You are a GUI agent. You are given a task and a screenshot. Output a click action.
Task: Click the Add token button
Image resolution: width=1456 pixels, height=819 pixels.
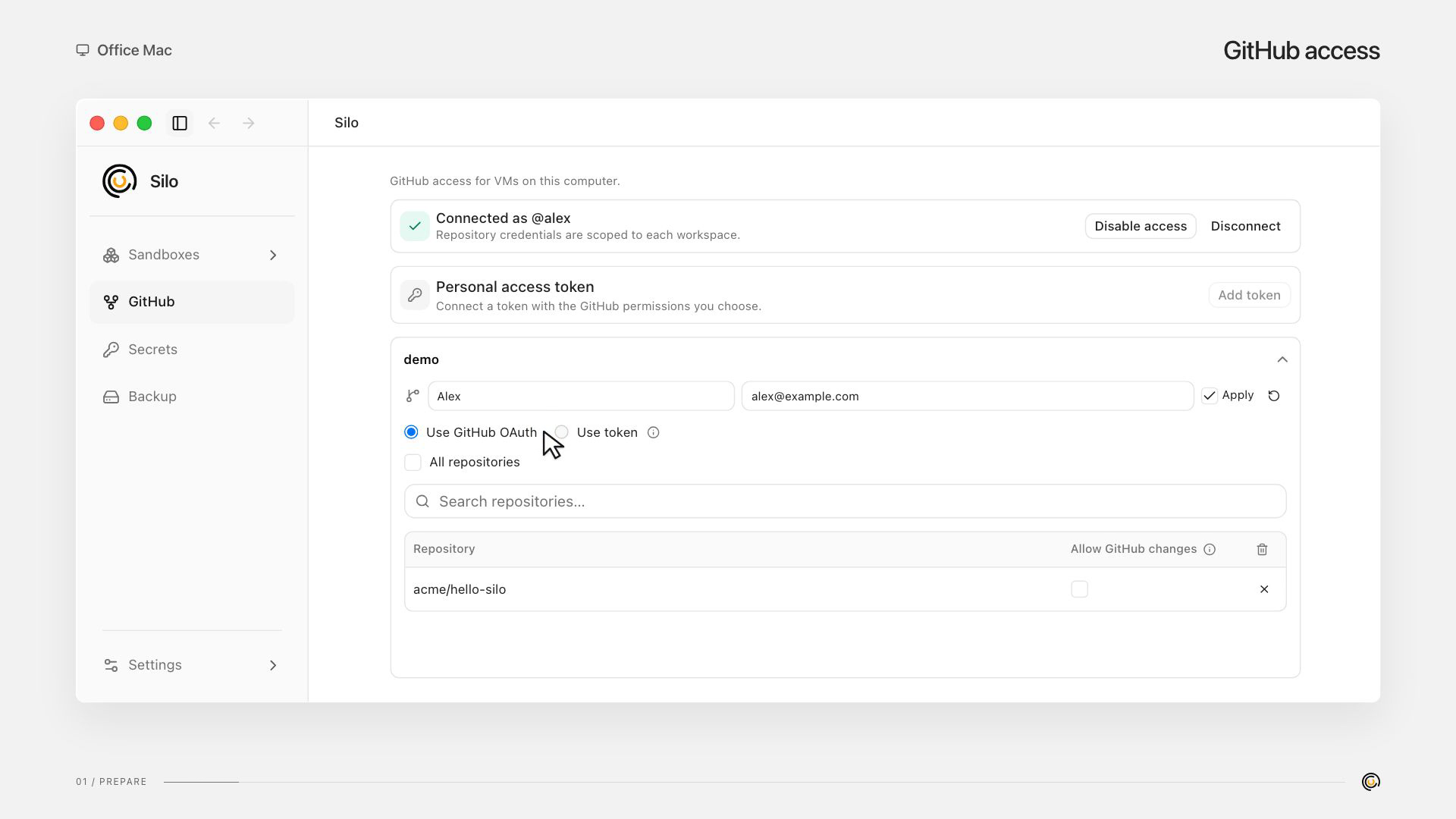tap(1249, 295)
